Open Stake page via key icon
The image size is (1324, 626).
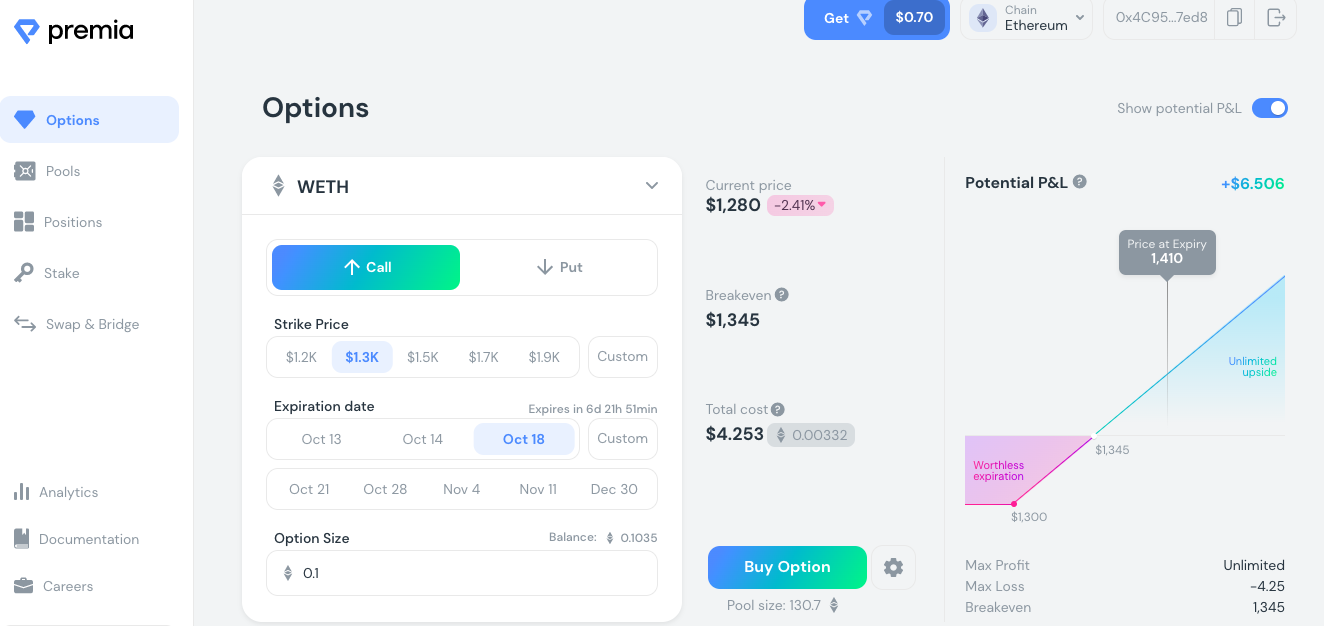coord(24,273)
